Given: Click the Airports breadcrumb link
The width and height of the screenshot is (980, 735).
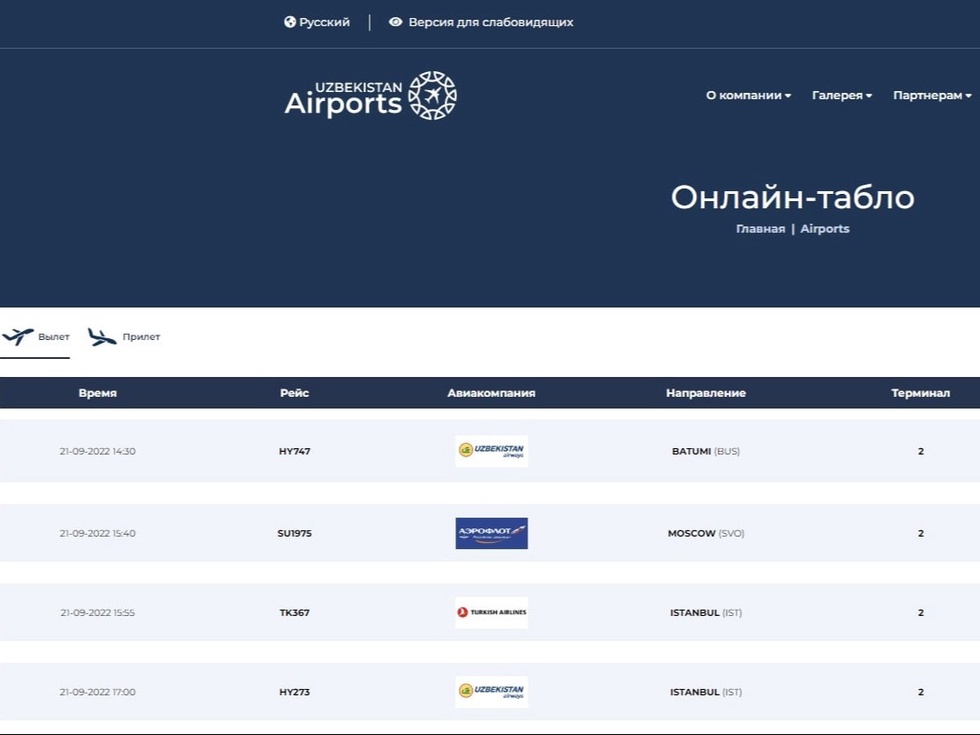Looking at the screenshot, I should coord(825,229).
